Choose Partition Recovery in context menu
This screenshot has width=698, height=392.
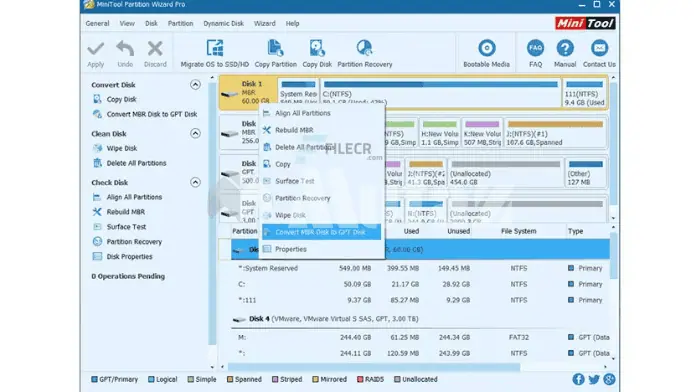322,198
